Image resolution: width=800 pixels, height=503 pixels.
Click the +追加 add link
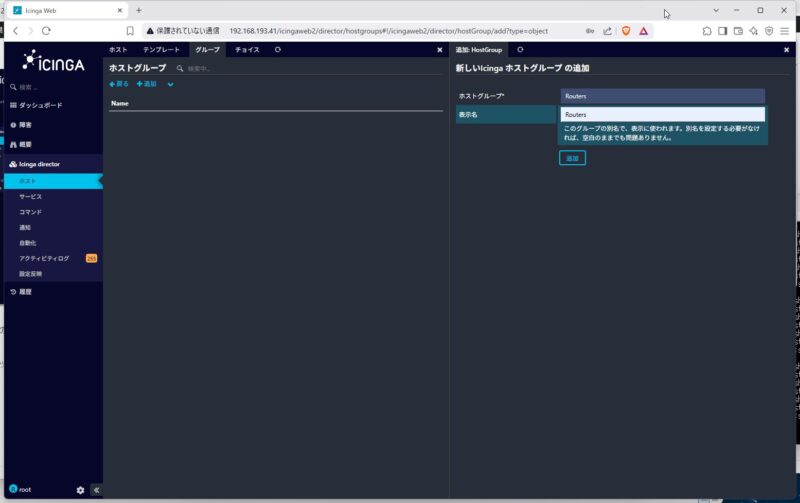(x=146, y=84)
